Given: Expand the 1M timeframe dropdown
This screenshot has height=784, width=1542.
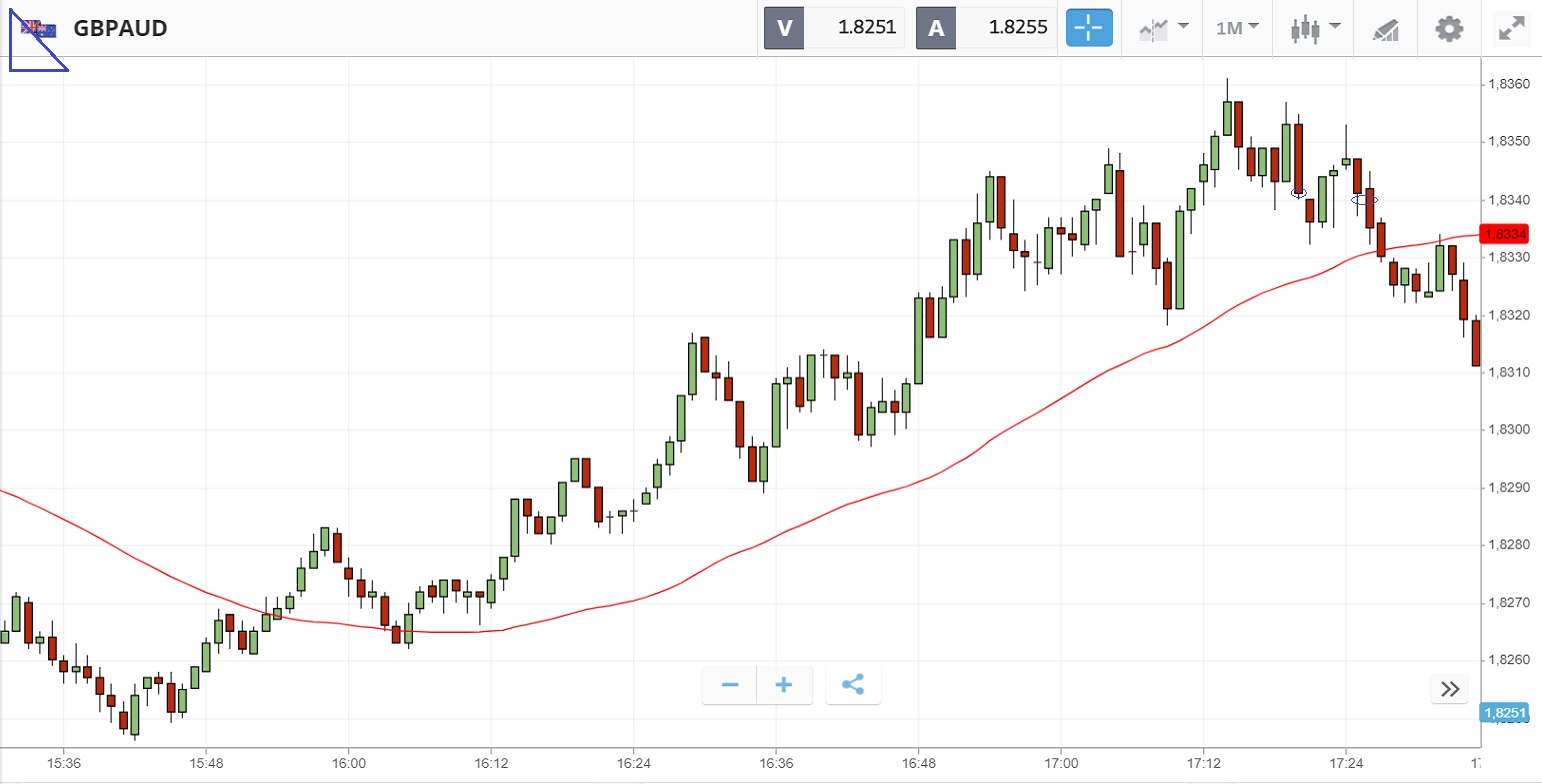Looking at the screenshot, I should [x=1237, y=28].
